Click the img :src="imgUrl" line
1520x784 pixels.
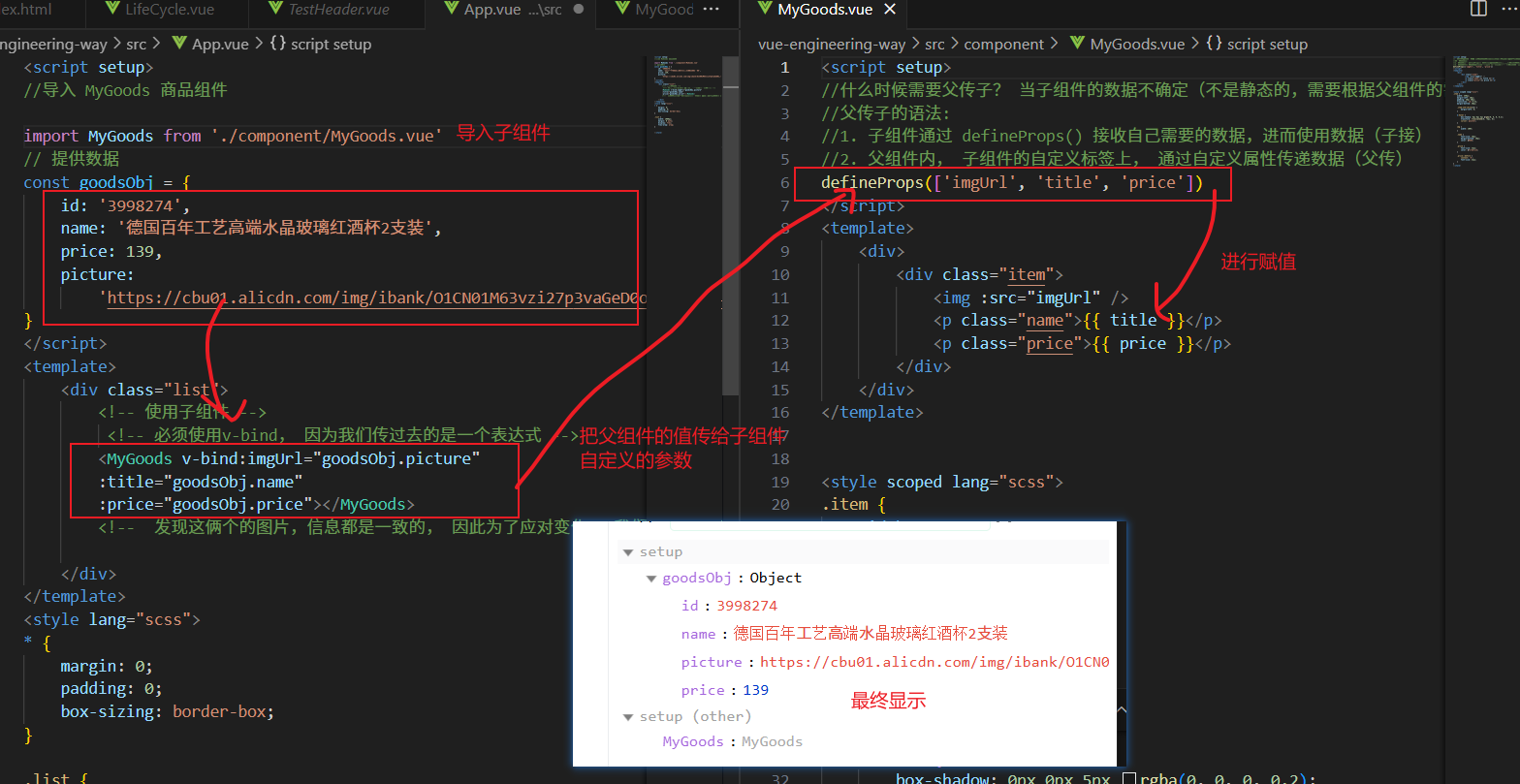[1031, 298]
